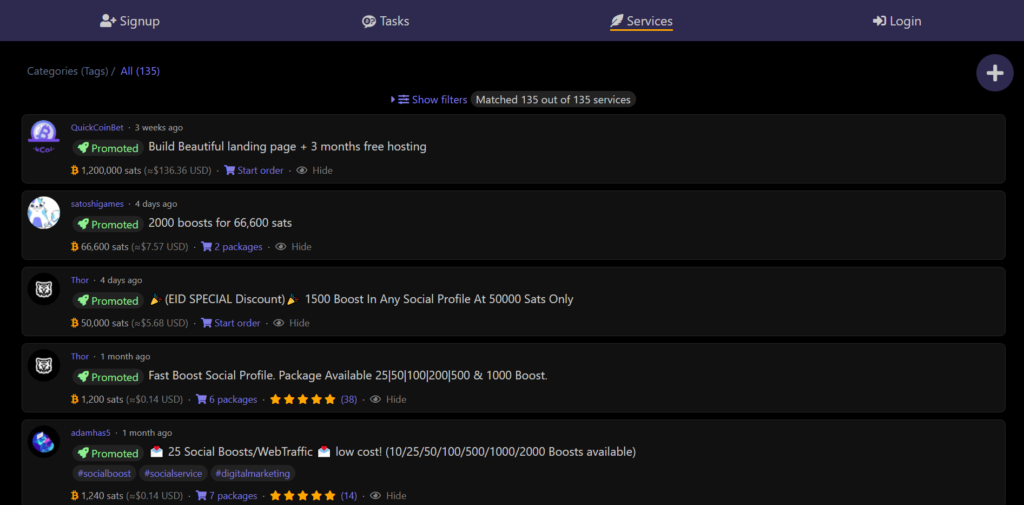Click Promoted badge on 2000 boosts listing

108,224
